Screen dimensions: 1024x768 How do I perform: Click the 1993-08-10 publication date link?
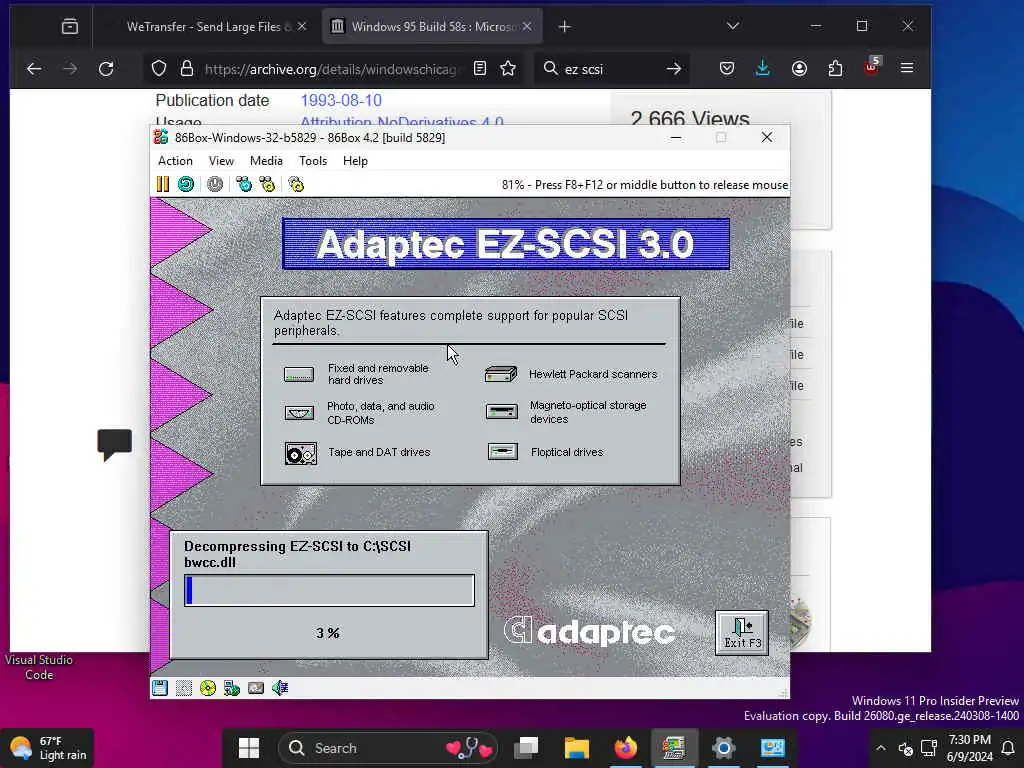(341, 101)
